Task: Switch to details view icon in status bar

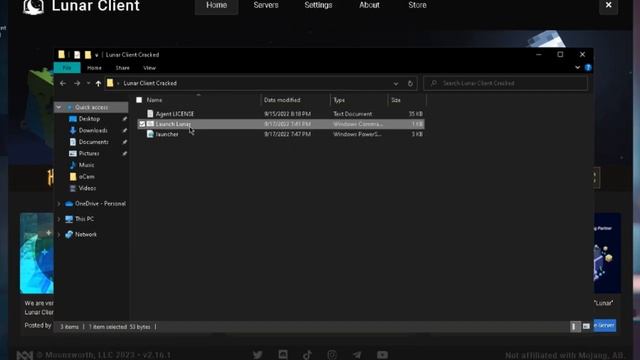Action: coord(574,327)
